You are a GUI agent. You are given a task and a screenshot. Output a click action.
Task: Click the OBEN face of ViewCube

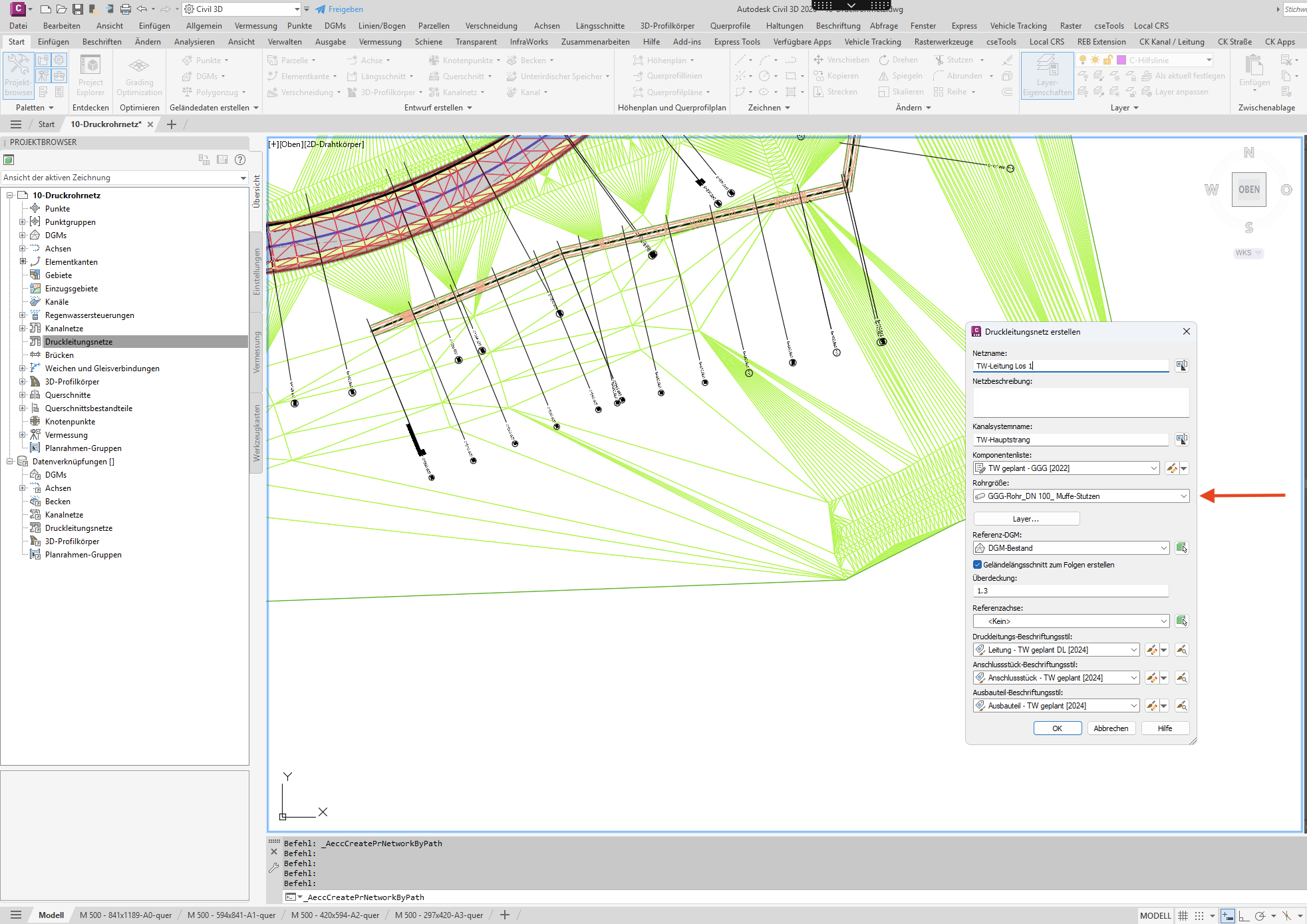(x=1248, y=190)
